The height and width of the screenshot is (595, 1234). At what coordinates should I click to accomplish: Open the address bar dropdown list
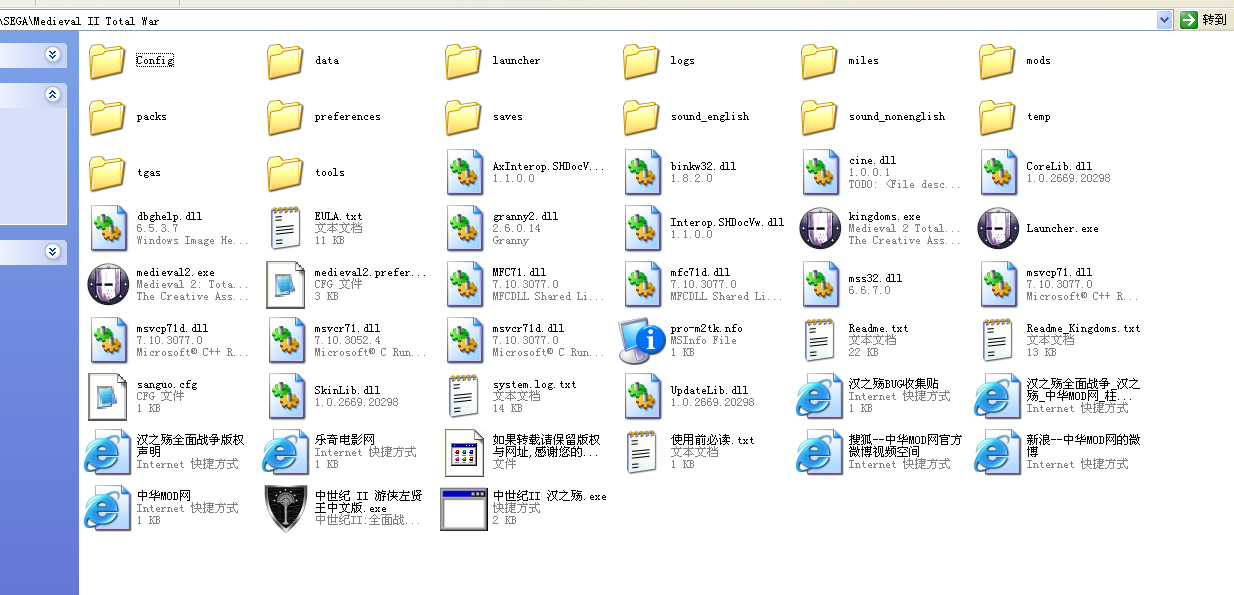point(1164,19)
